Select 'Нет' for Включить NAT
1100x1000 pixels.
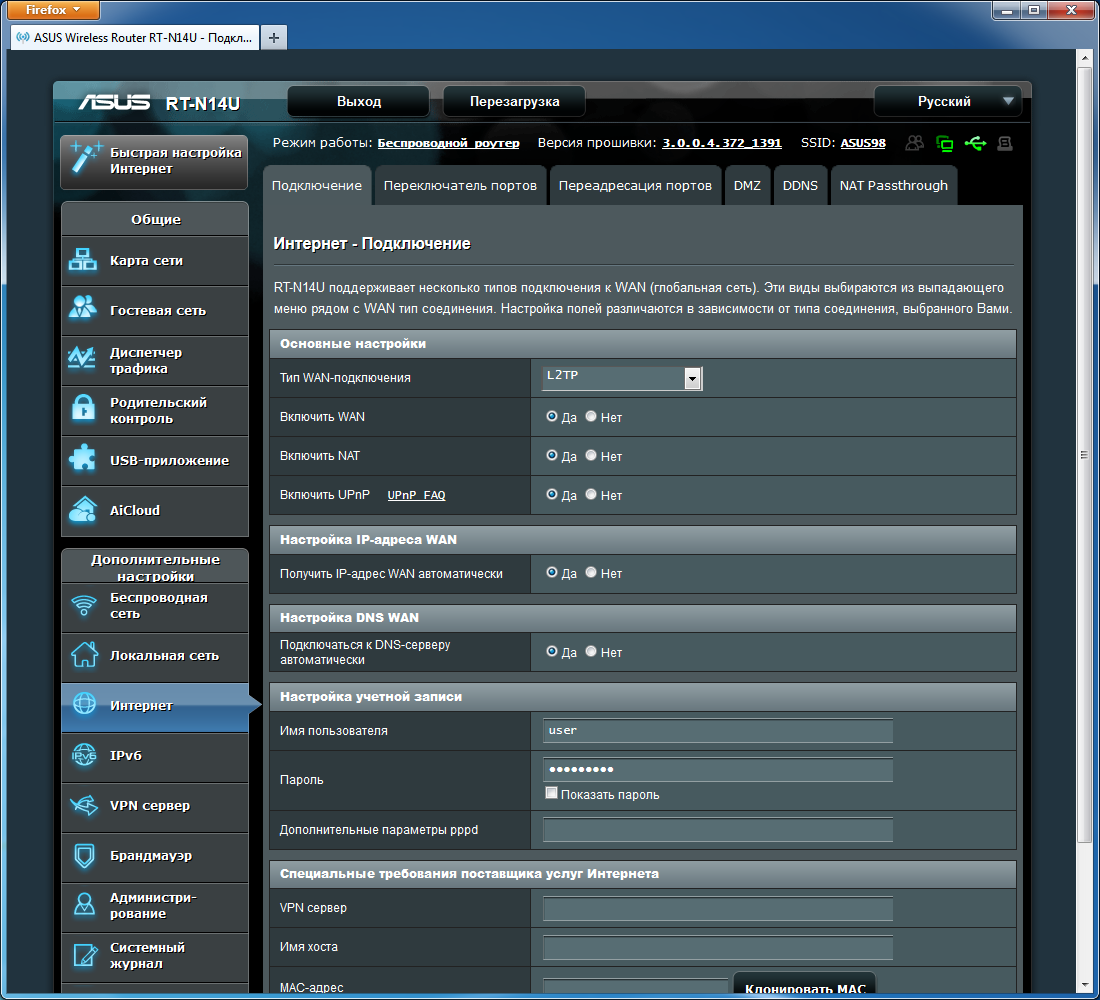pos(591,455)
